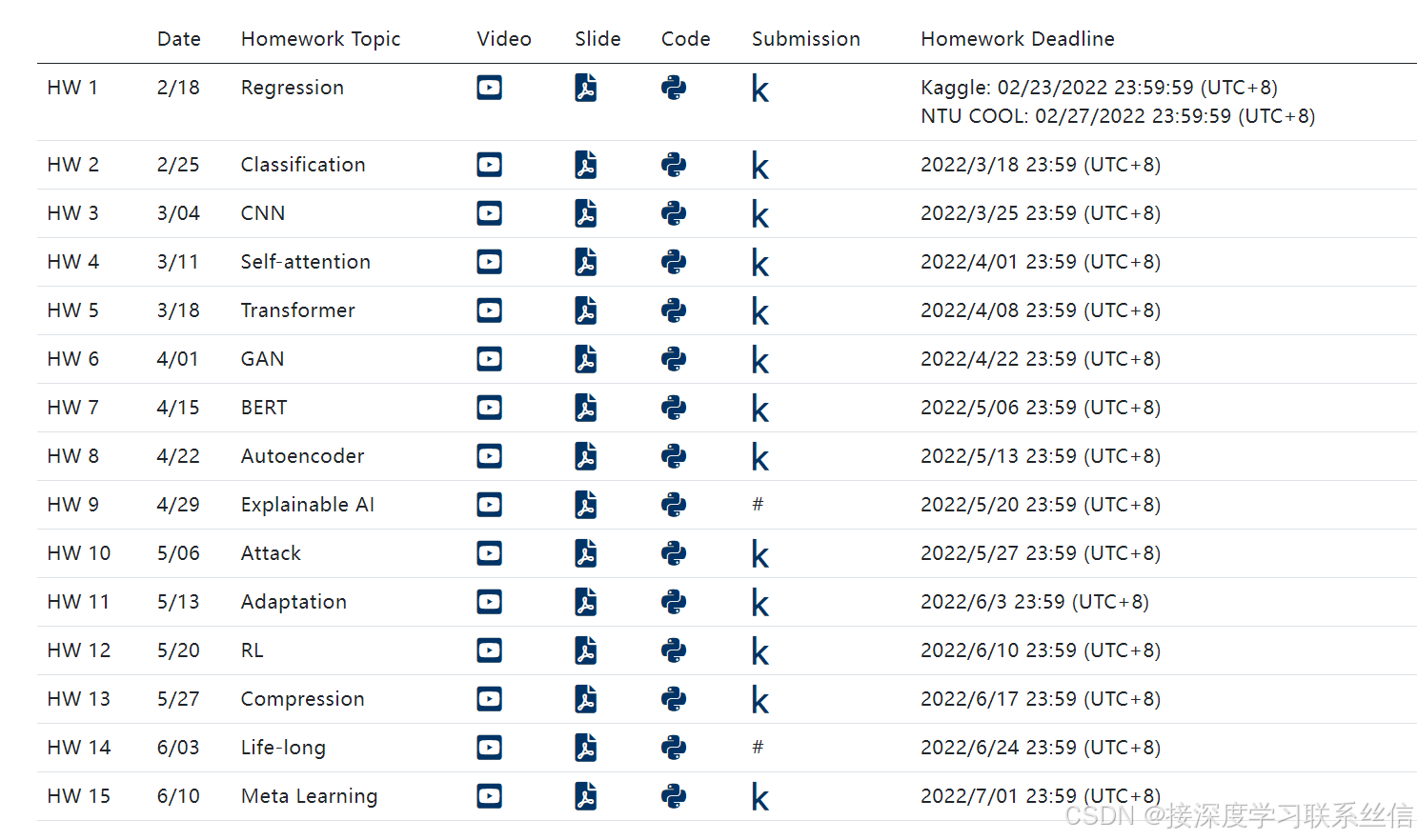
Task: Open the HW 8 Kaggle submission icon
Action: (x=759, y=457)
